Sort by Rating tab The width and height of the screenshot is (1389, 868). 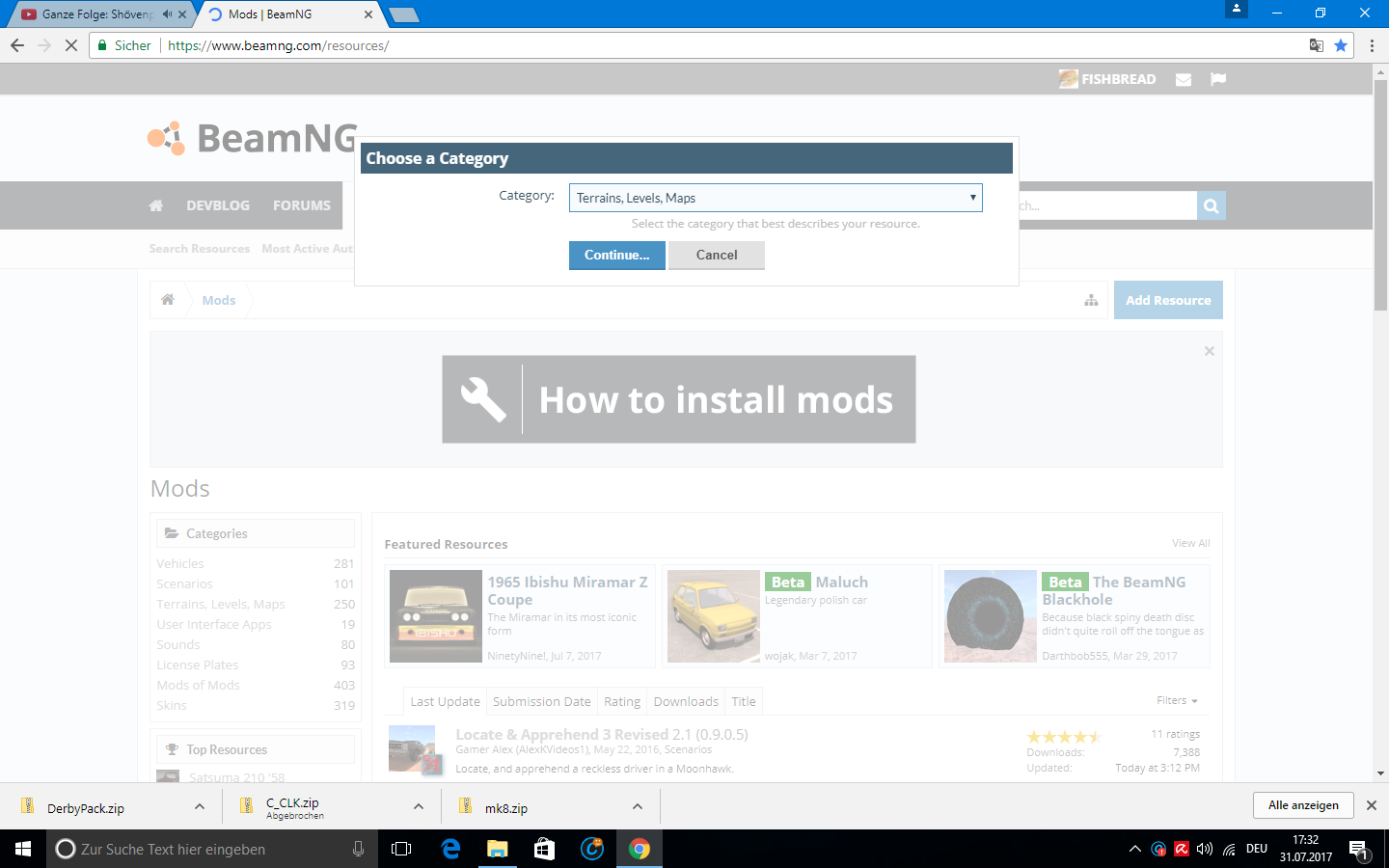pyautogui.click(x=622, y=701)
